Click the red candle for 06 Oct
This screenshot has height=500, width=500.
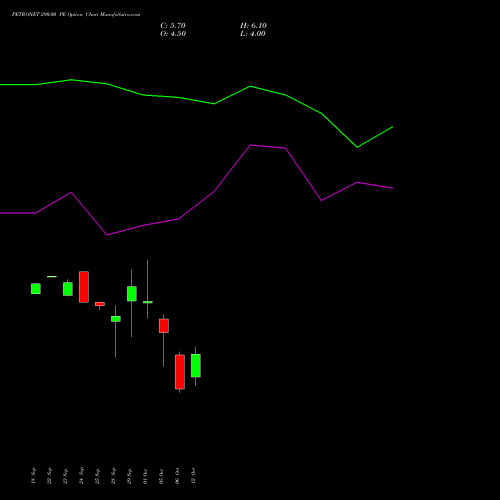pos(180,372)
